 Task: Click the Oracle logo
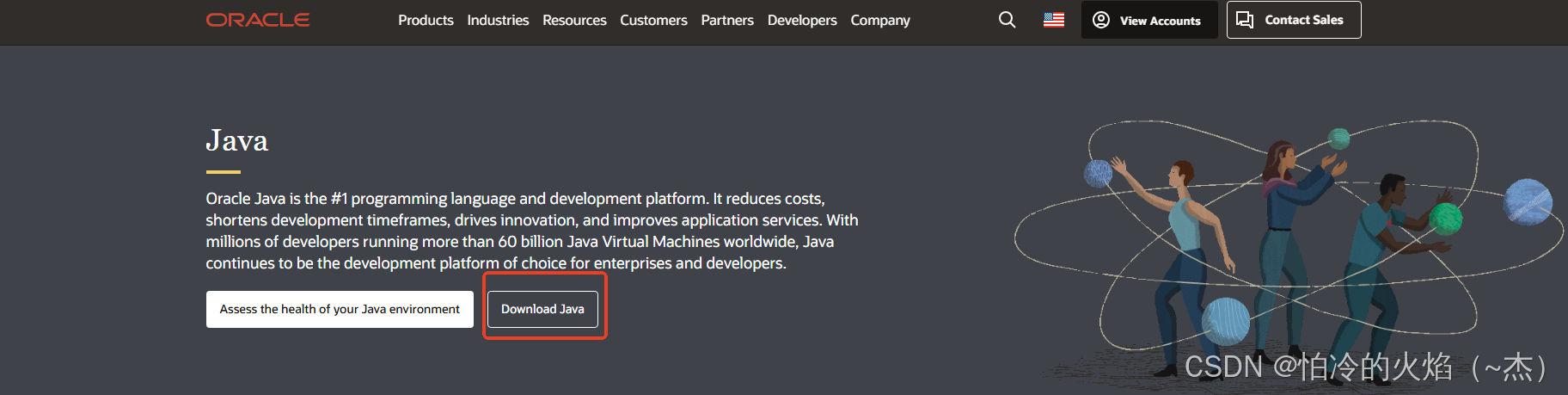(258, 20)
